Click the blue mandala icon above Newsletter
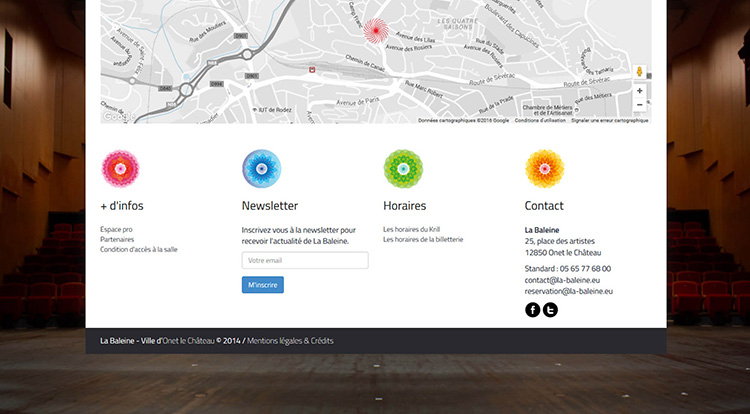Image resolution: width=750 pixels, height=414 pixels. [x=262, y=169]
